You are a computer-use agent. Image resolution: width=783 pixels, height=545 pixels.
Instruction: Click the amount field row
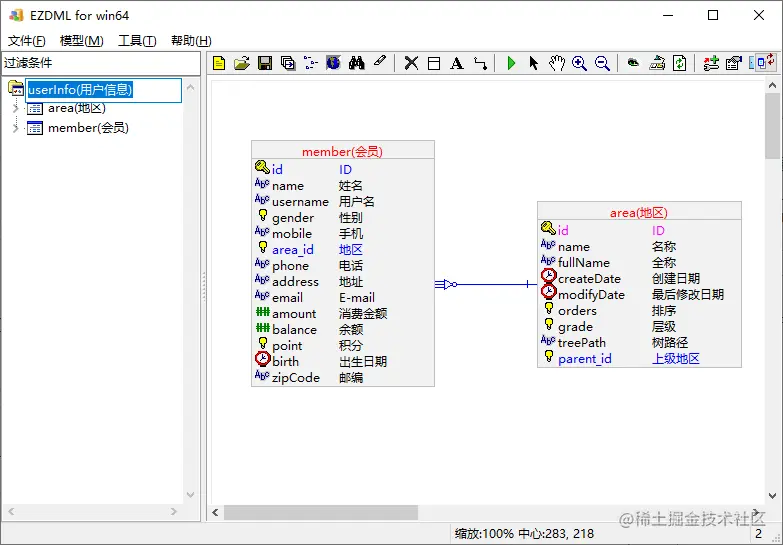(x=343, y=314)
